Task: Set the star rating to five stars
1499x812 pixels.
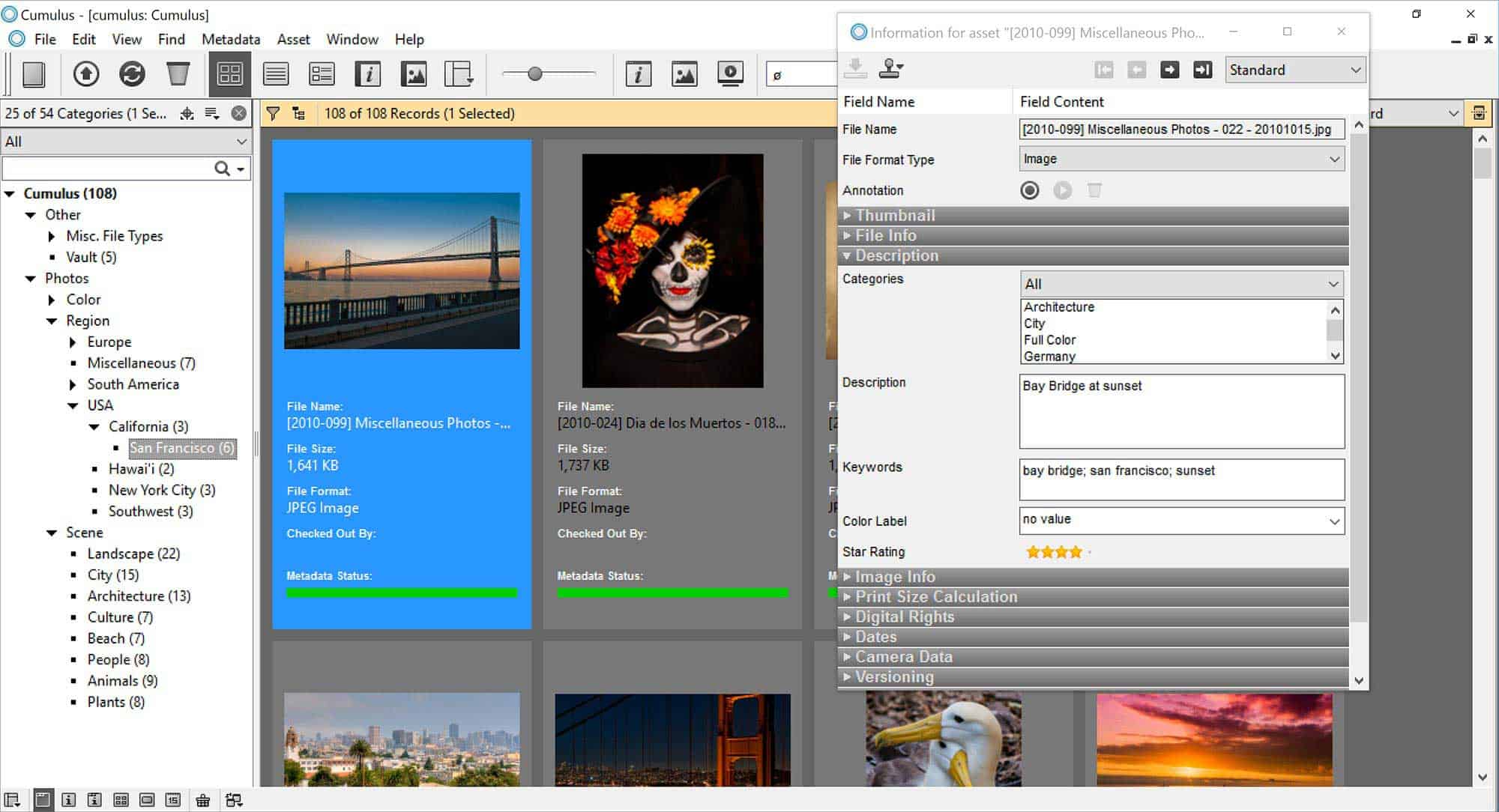Action: point(1089,551)
